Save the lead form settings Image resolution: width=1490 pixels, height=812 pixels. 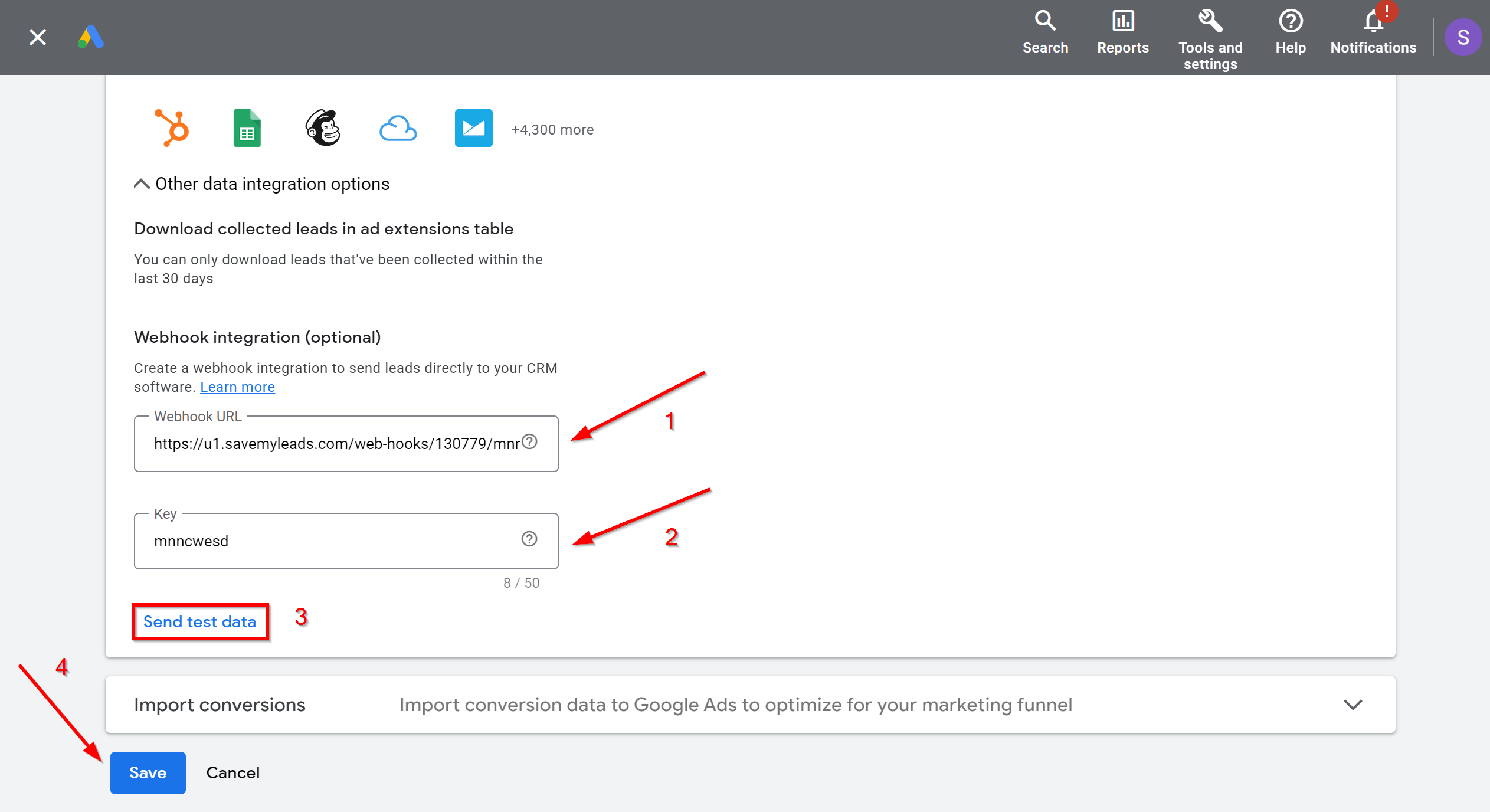click(x=148, y=773)
